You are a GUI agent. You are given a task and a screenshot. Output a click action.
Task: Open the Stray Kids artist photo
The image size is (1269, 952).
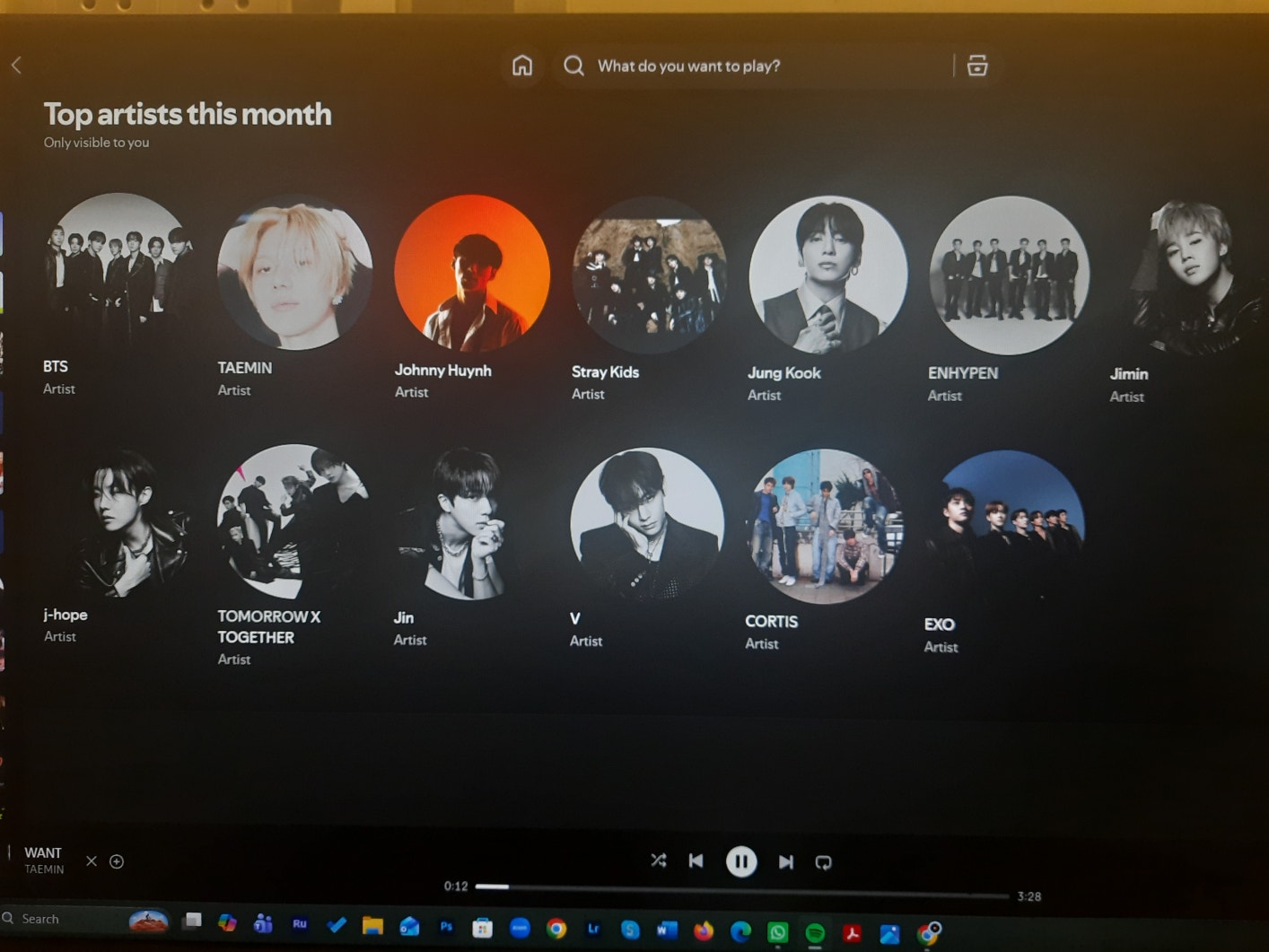point(650,275)
